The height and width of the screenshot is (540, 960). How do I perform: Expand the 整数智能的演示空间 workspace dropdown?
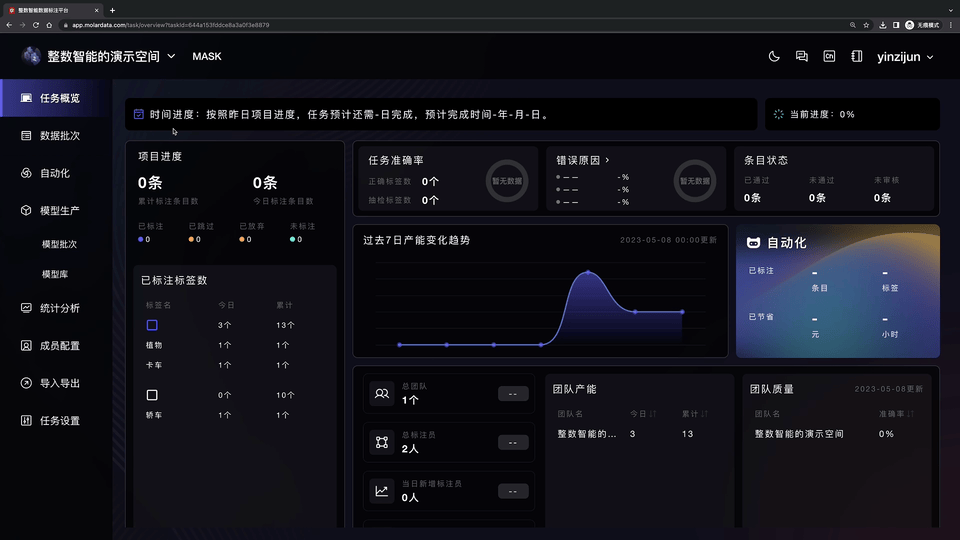(171, 56)
